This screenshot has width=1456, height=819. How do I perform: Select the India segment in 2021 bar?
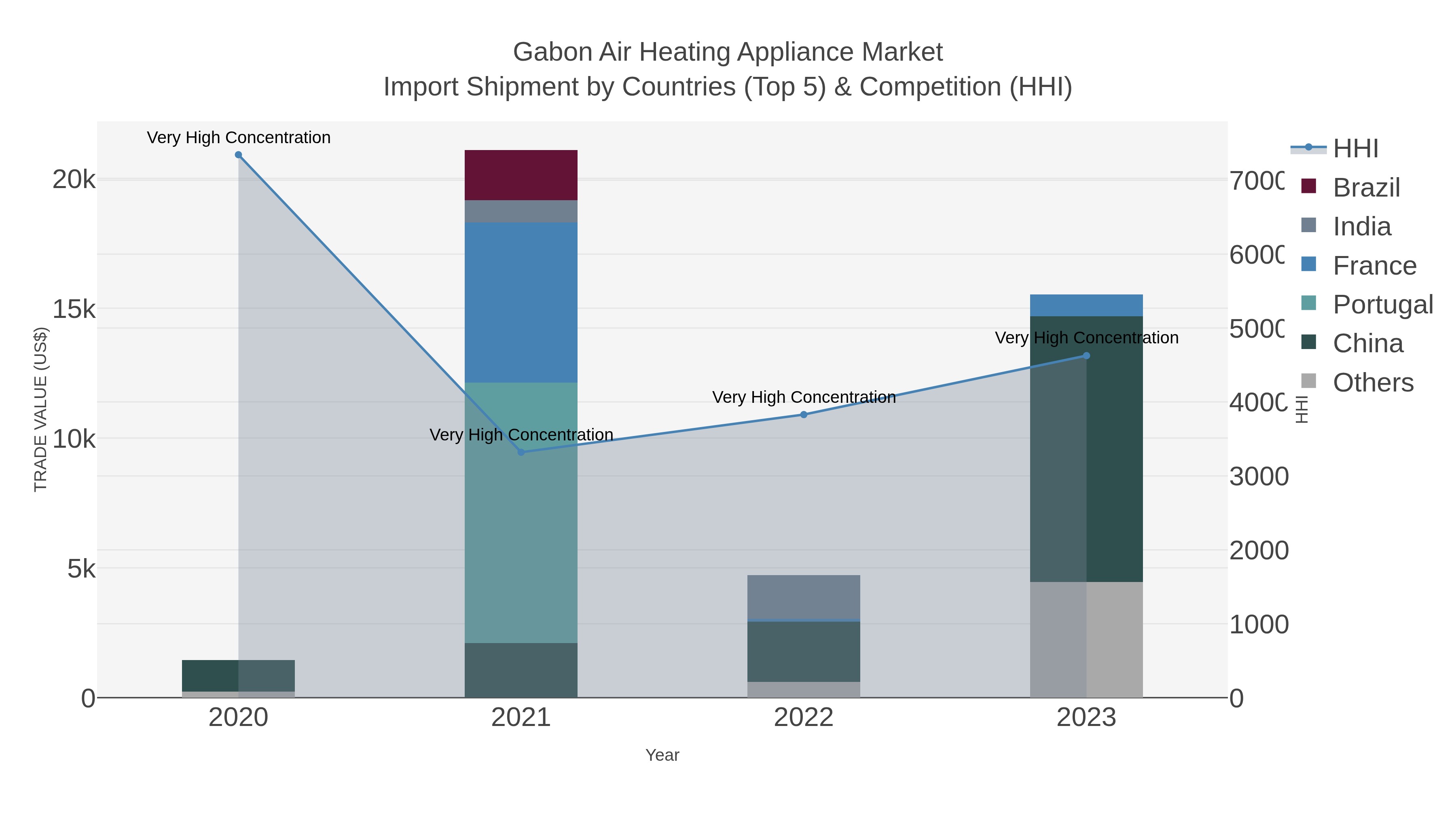coord(521,212)
